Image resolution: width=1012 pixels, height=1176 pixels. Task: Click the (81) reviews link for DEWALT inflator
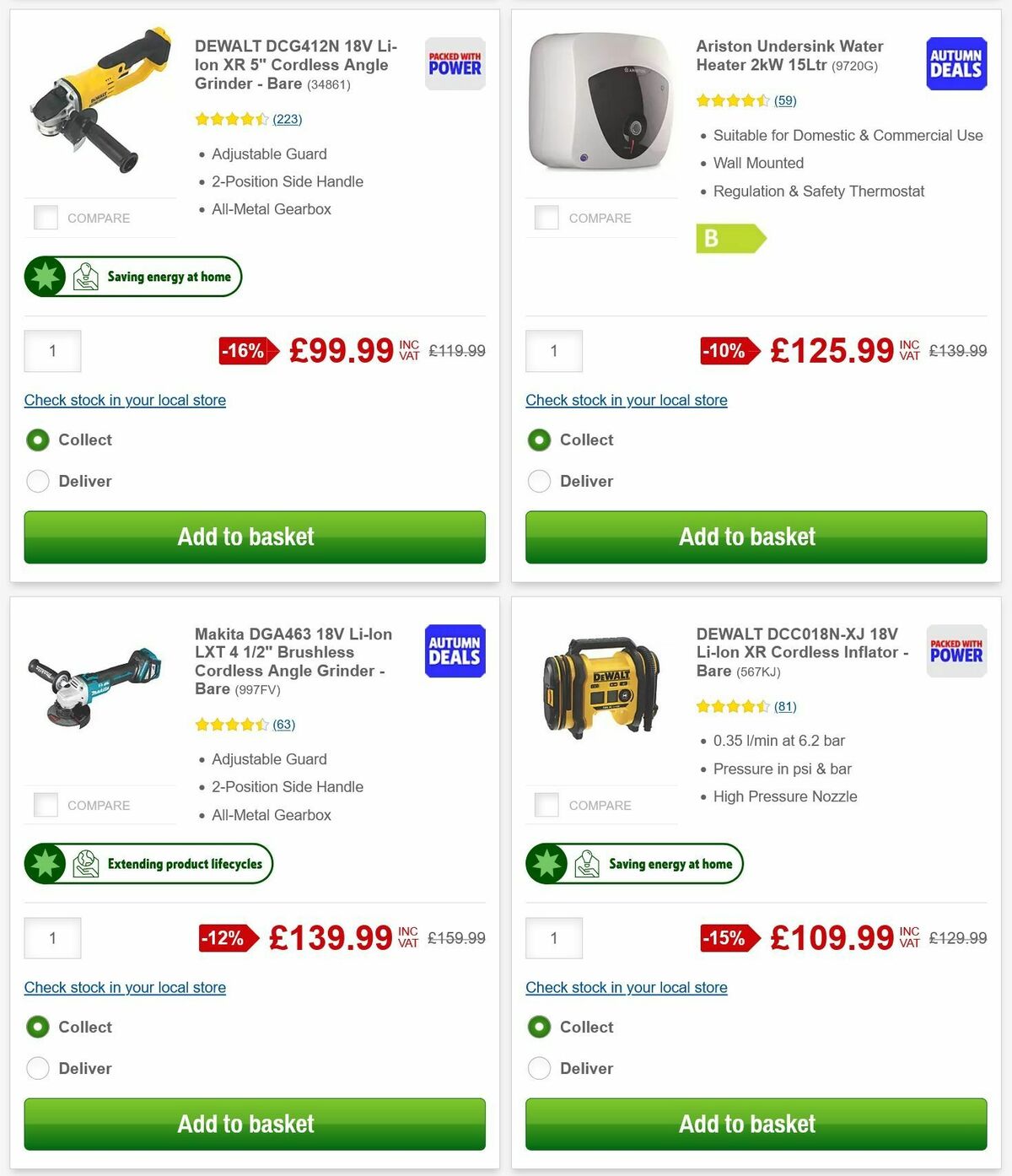pos(784,706)
